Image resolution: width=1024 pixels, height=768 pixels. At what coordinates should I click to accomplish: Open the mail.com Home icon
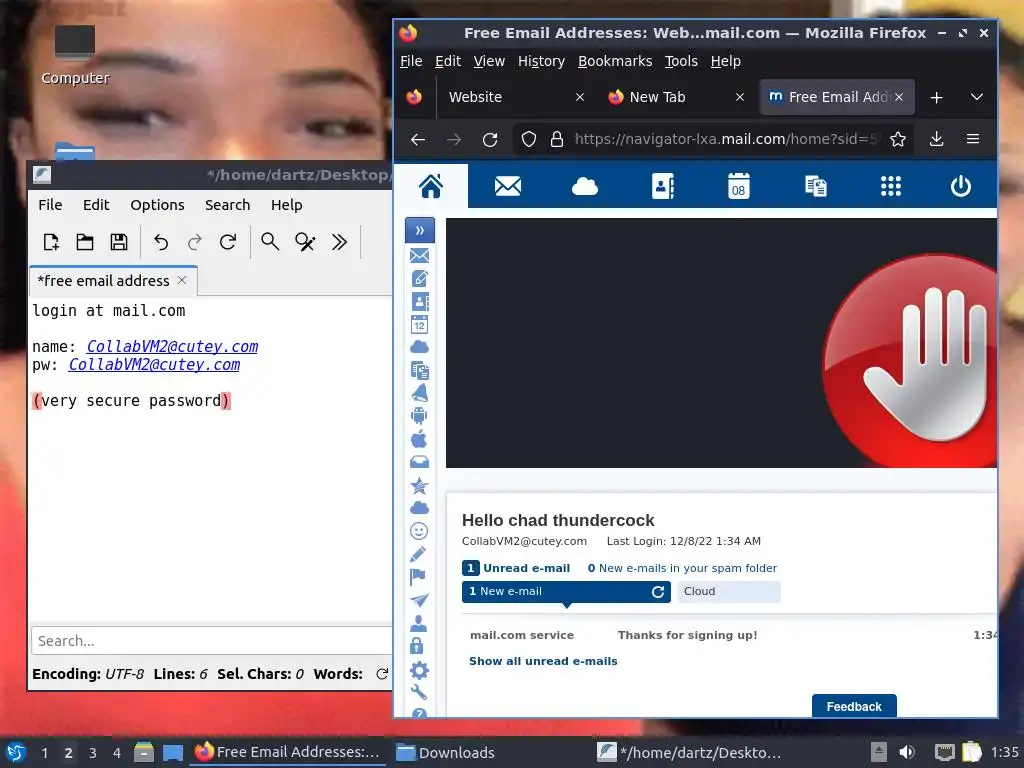(431, 186)
